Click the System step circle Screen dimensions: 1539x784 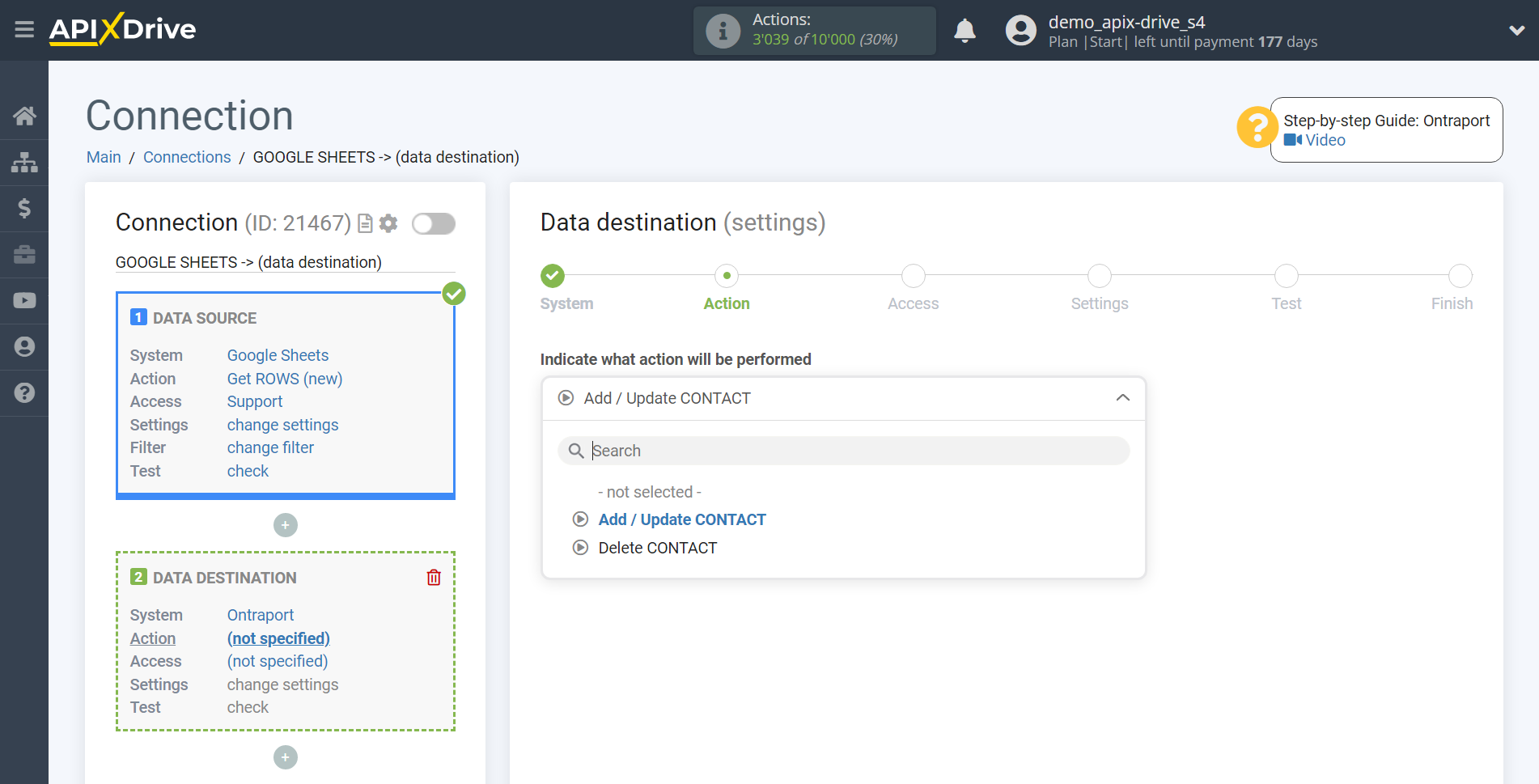[x=553, y=276]
